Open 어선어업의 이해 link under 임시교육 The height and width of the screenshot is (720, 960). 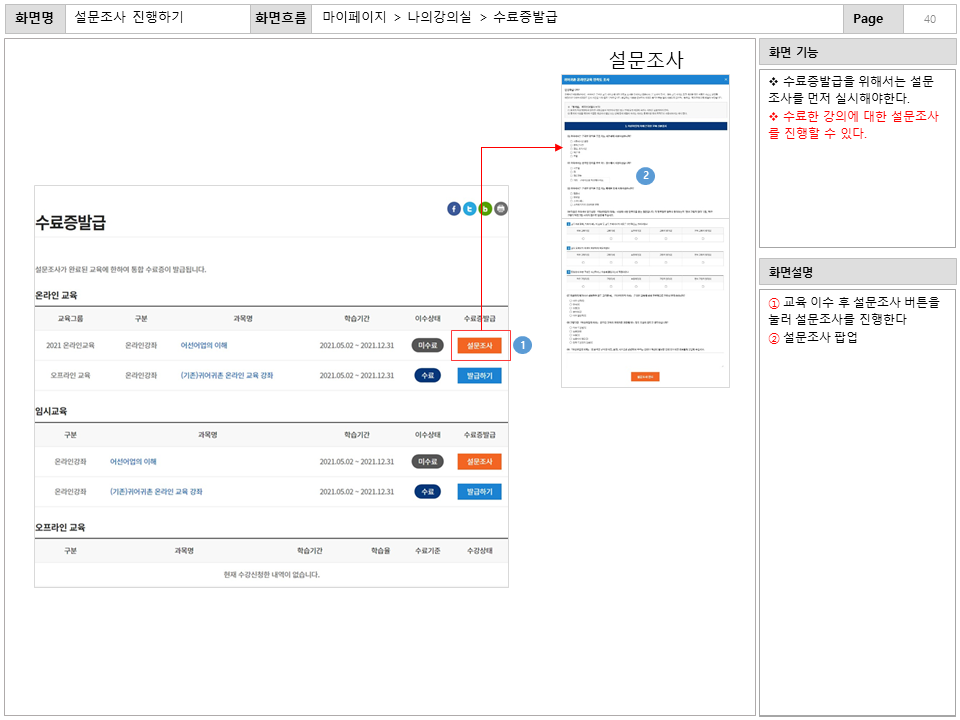(133, 461)
